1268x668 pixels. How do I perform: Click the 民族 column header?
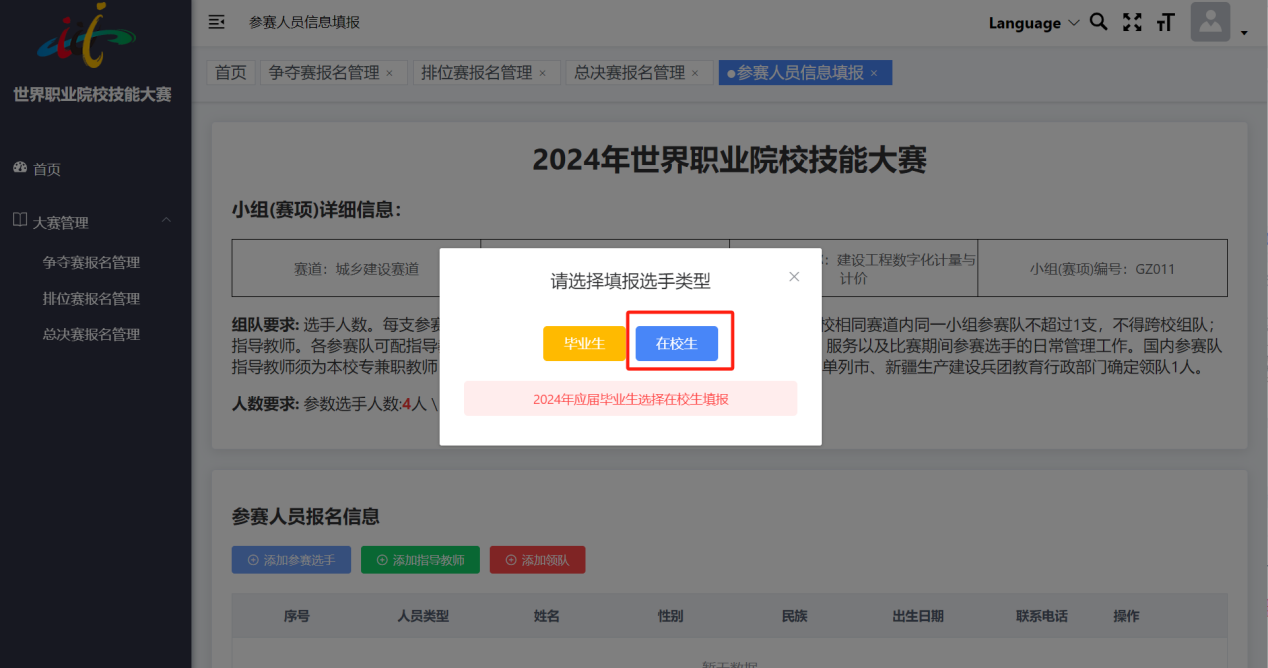(x=794, y=616)
